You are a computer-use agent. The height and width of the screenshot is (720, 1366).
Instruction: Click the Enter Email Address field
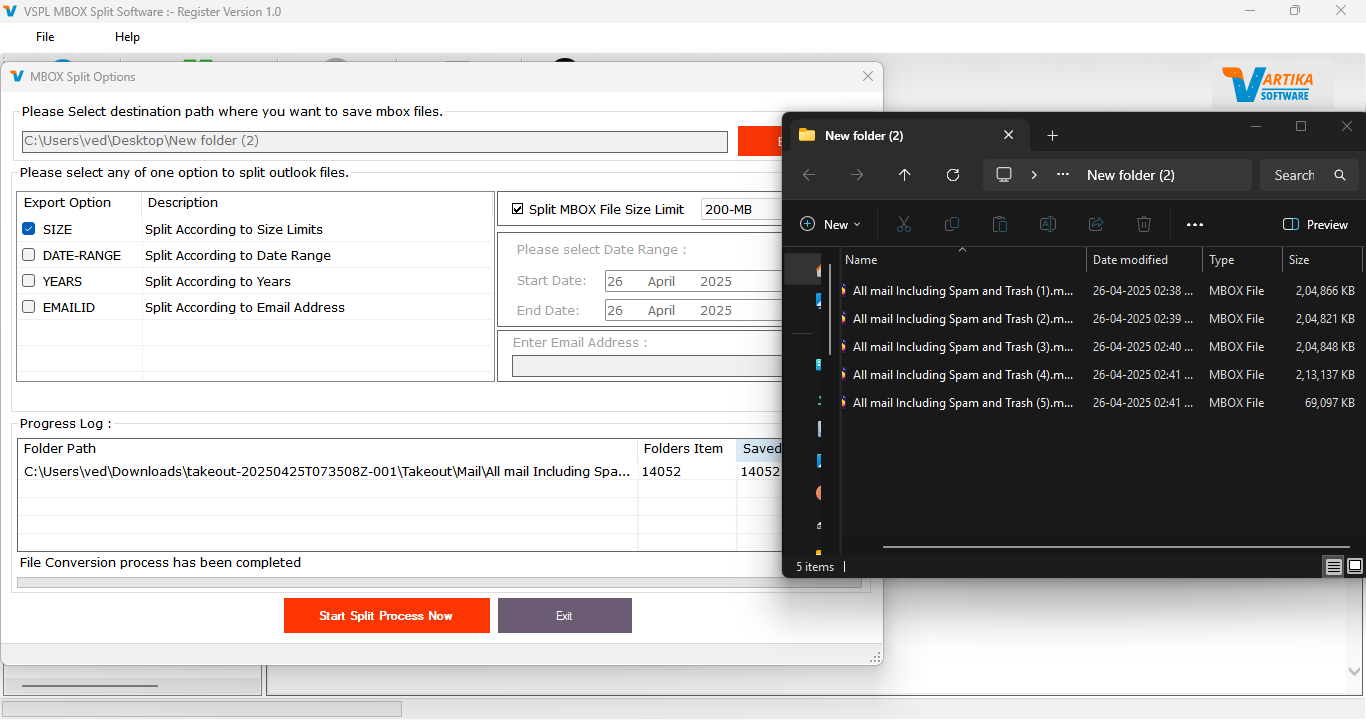(x=647, y=366)
